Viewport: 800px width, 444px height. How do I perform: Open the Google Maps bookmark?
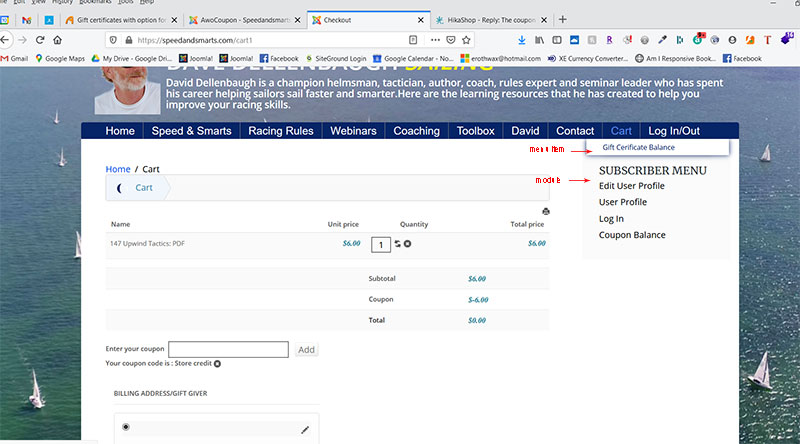(60, 59)
